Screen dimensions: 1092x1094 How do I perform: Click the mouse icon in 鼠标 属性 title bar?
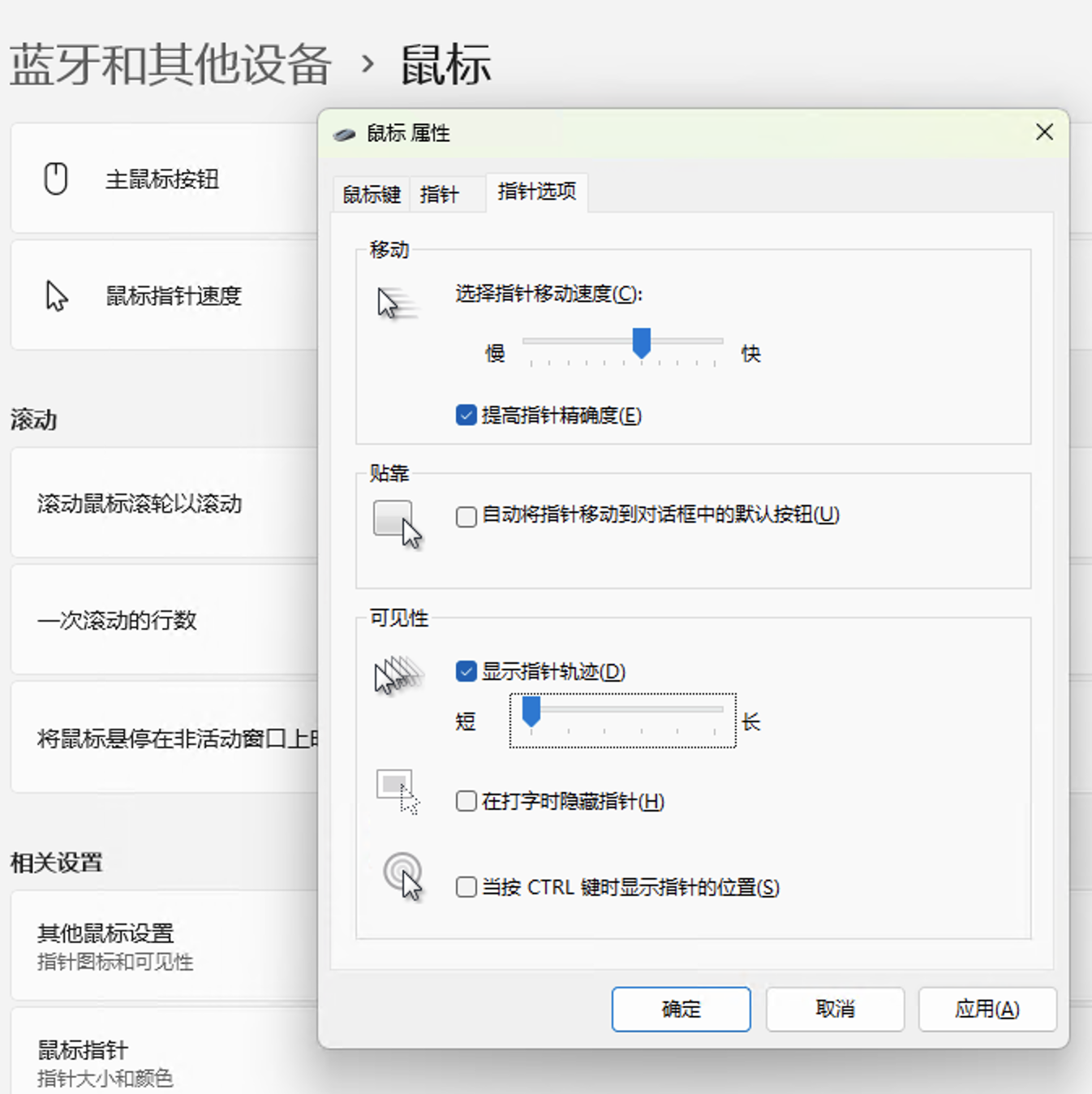coord(344,134)
